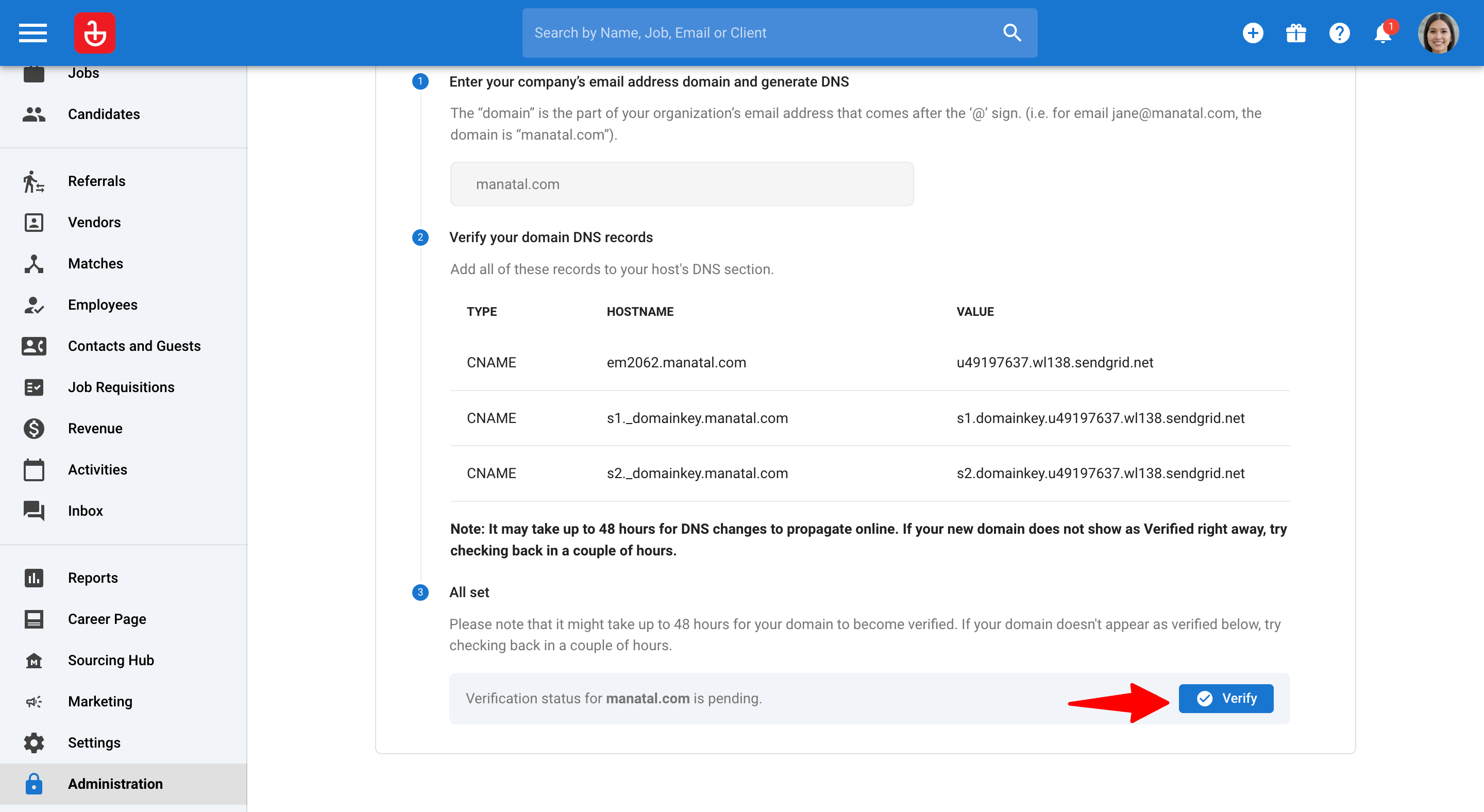The width and height of the screenshot is (1484, 812).
Task: Select value s2.domainkey.u49197637.wl138.sendgrid.net
Action: click(1100, 473)
